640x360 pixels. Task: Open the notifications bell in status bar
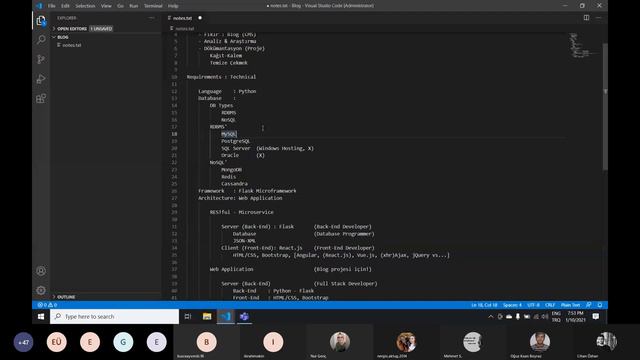[600, 305]
